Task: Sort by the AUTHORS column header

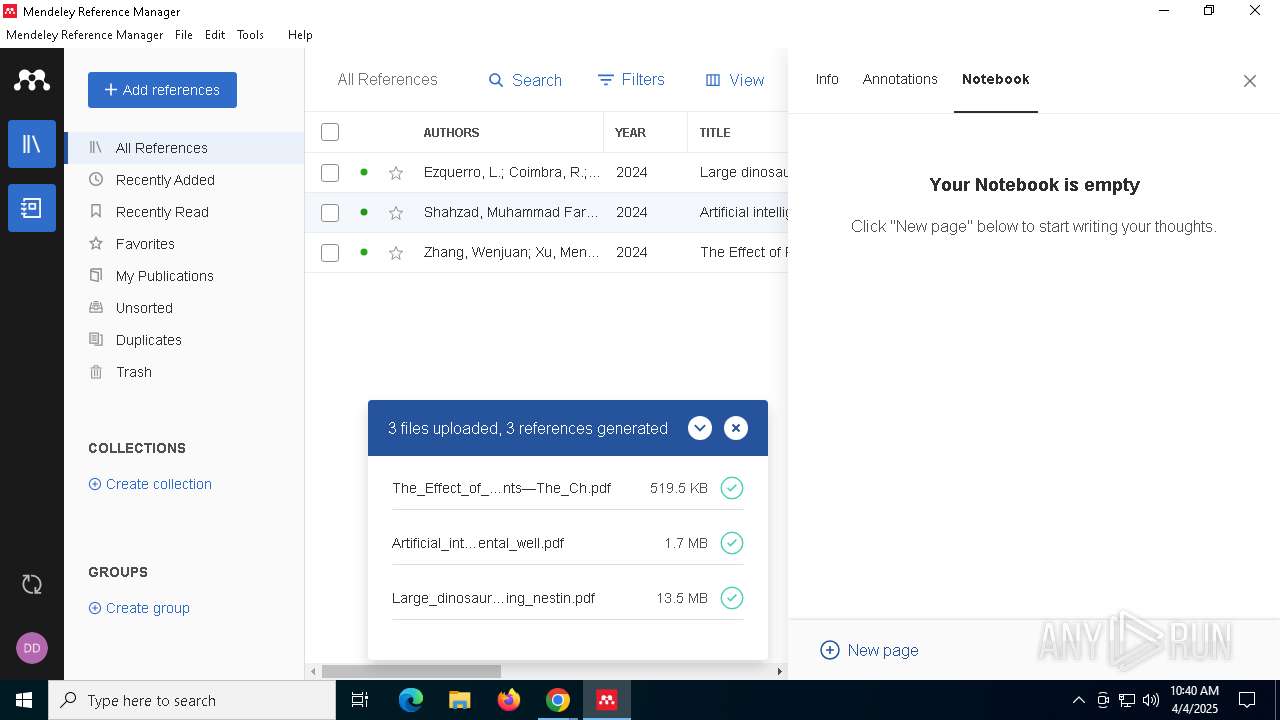Action: (451, 132)
